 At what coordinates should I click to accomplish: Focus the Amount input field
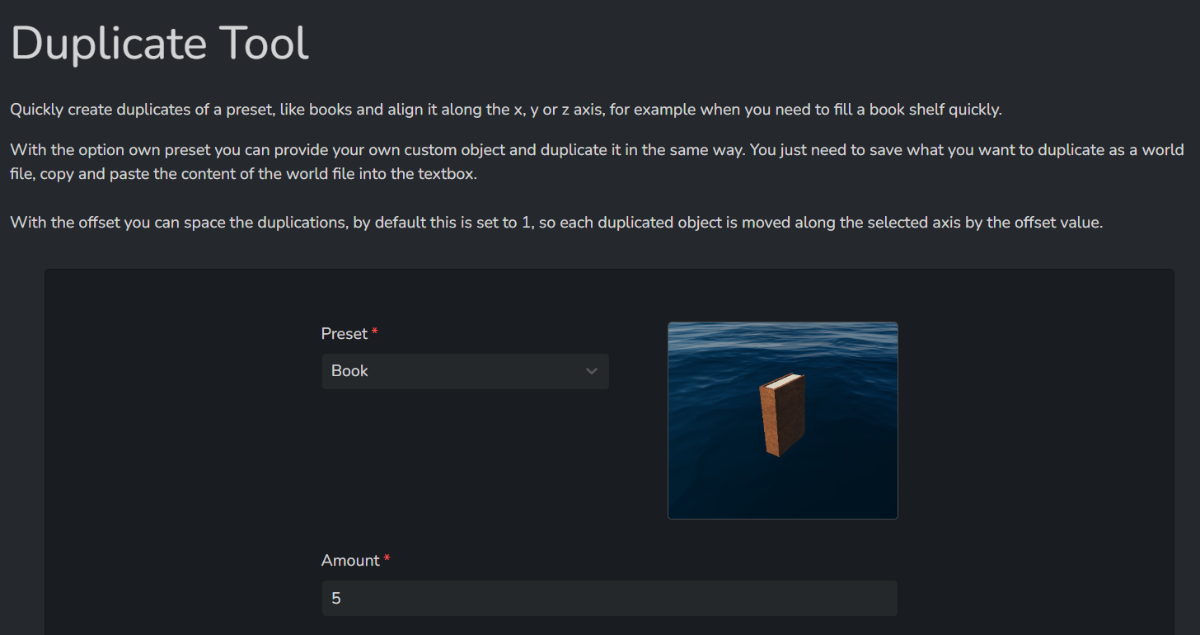pos(609,598)
